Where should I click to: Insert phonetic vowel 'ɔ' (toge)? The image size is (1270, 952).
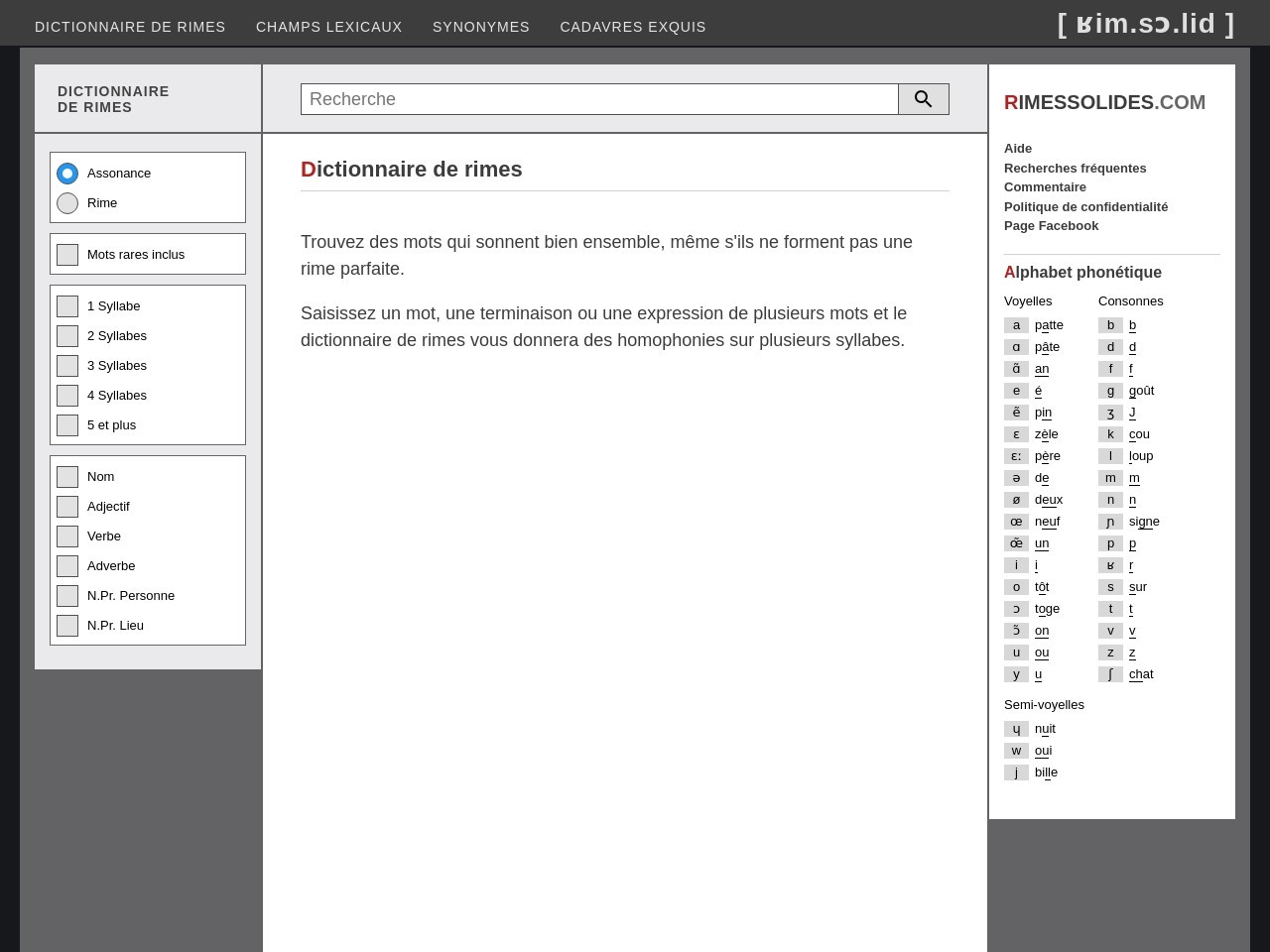pyautogui.click(x=1016, y=609)
